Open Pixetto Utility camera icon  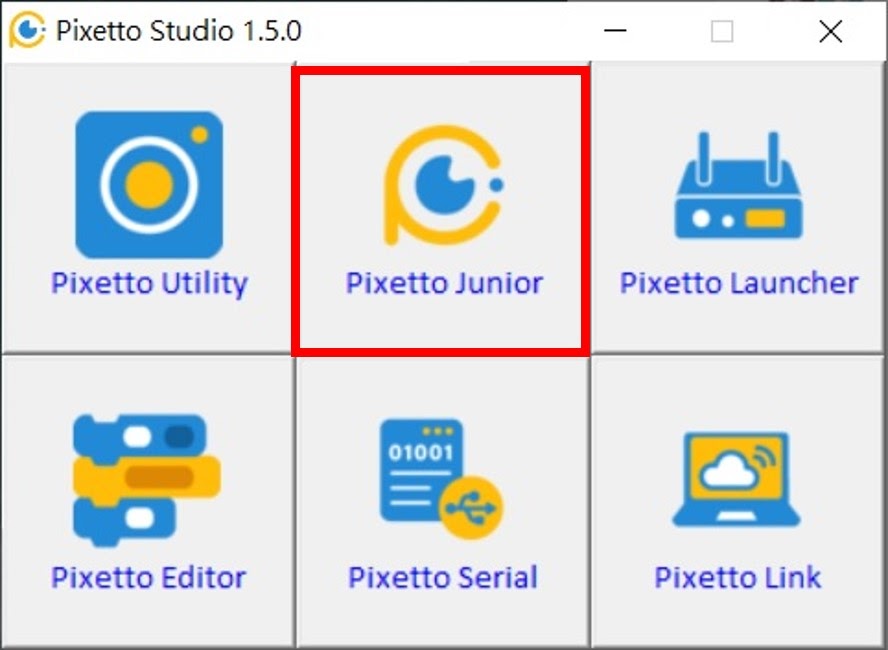tap(149, 185)
